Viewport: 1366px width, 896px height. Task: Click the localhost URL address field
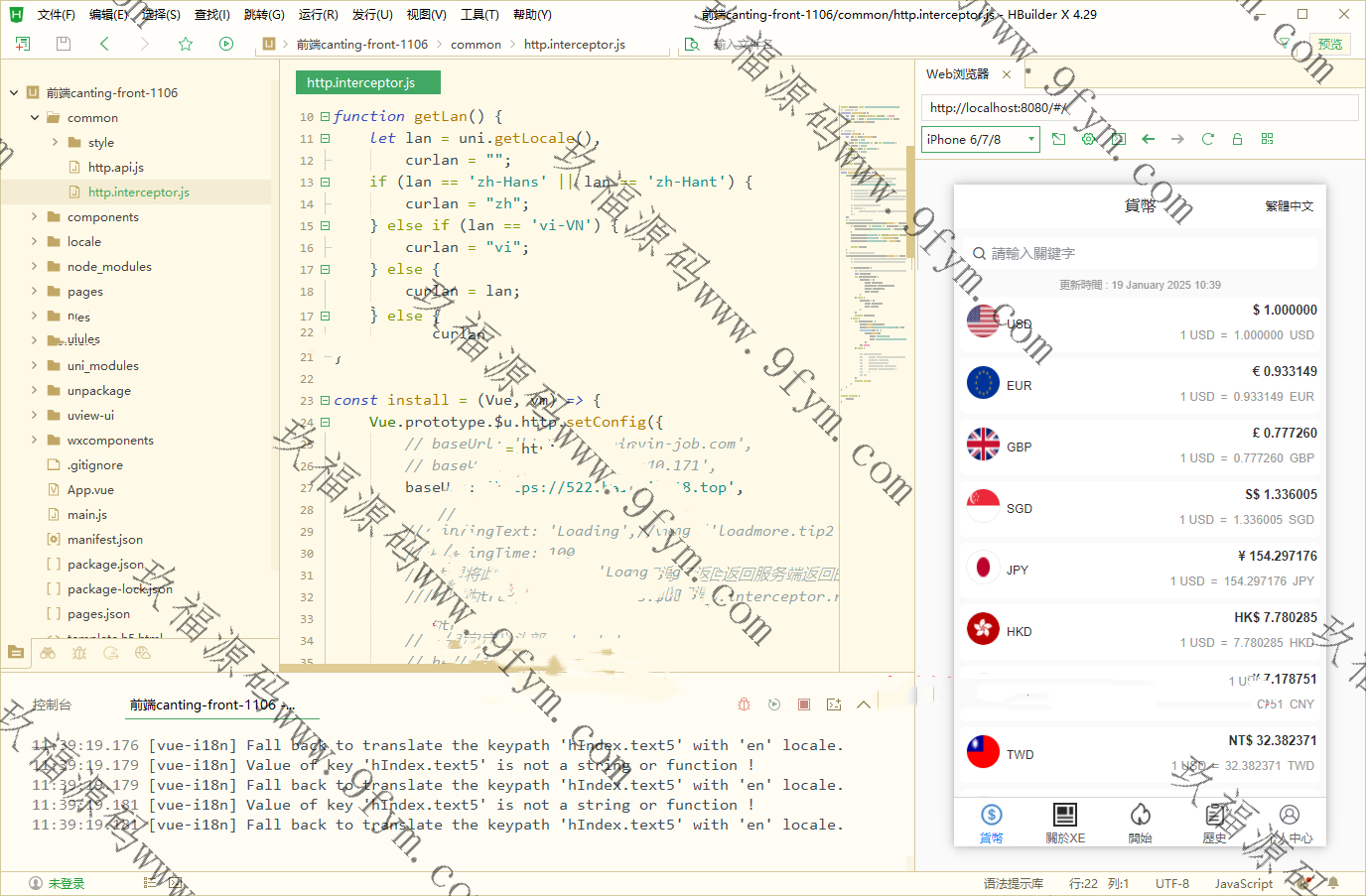coord(1139,108)
